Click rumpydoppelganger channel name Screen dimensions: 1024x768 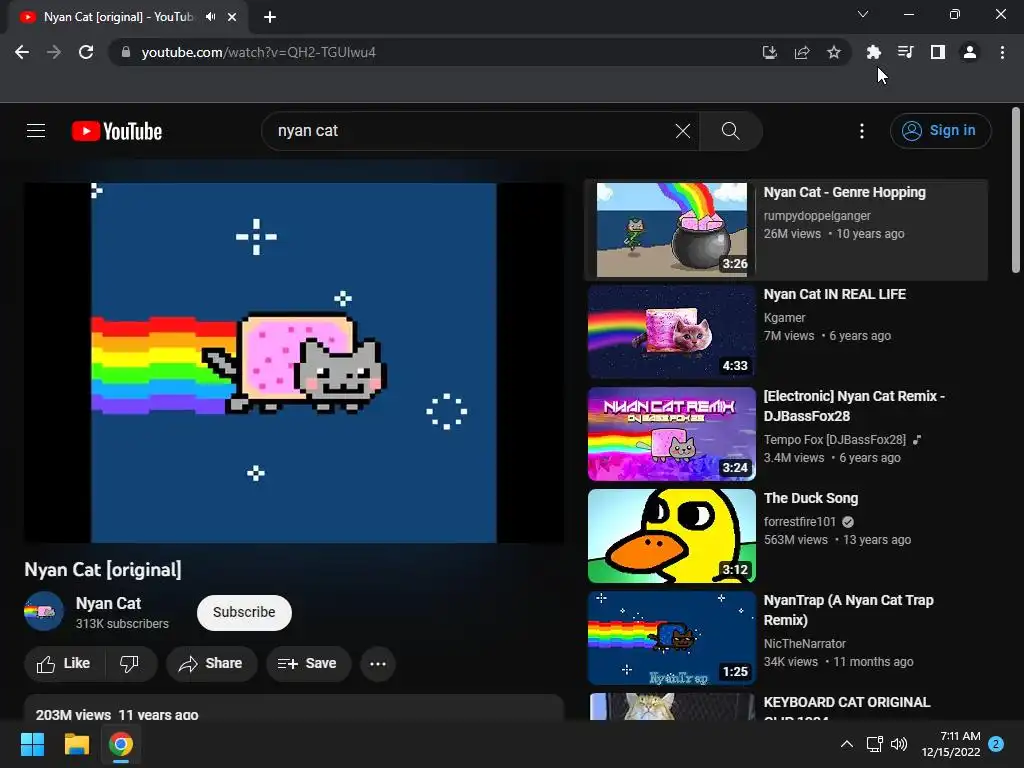click(x=817, y=216)
